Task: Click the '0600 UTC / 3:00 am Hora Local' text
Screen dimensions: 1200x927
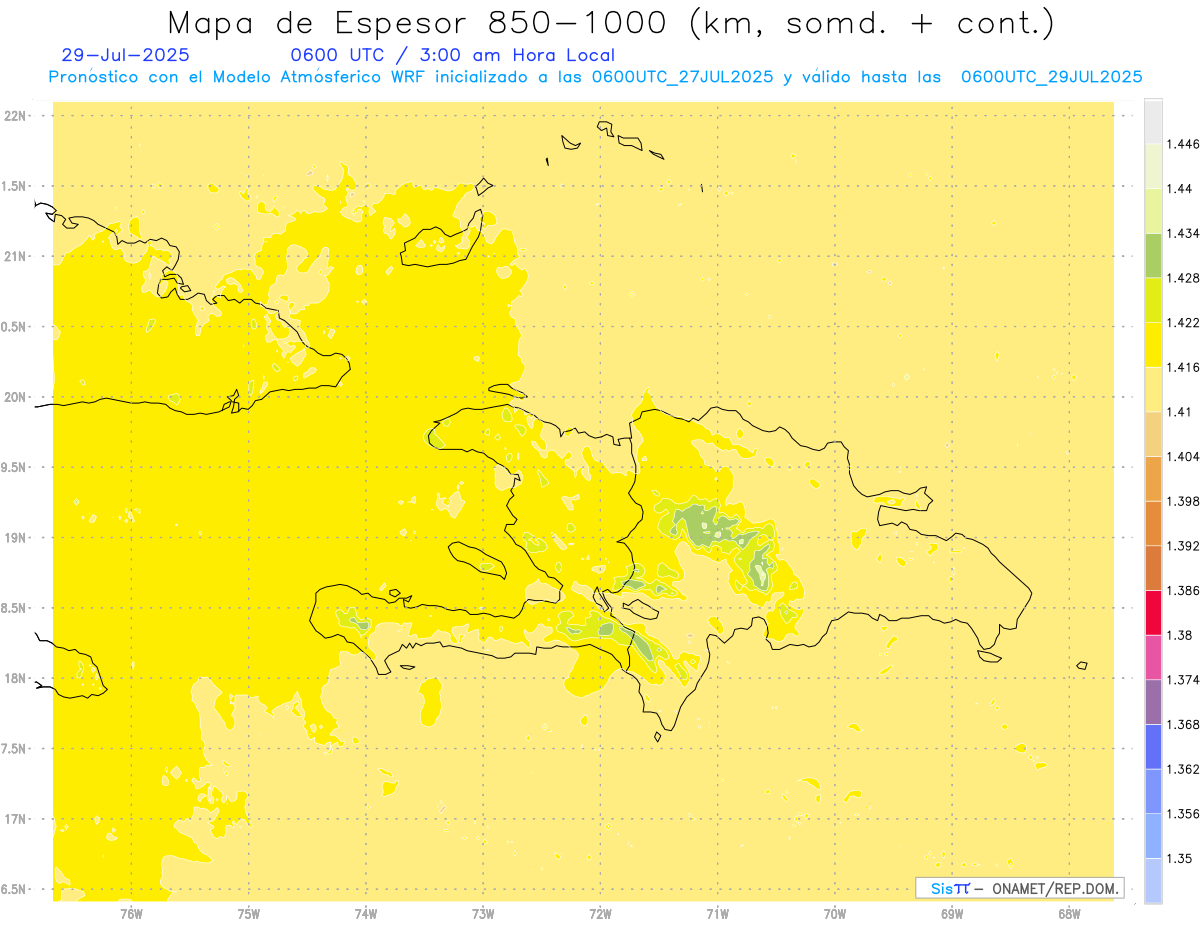Action: [453, 56]
